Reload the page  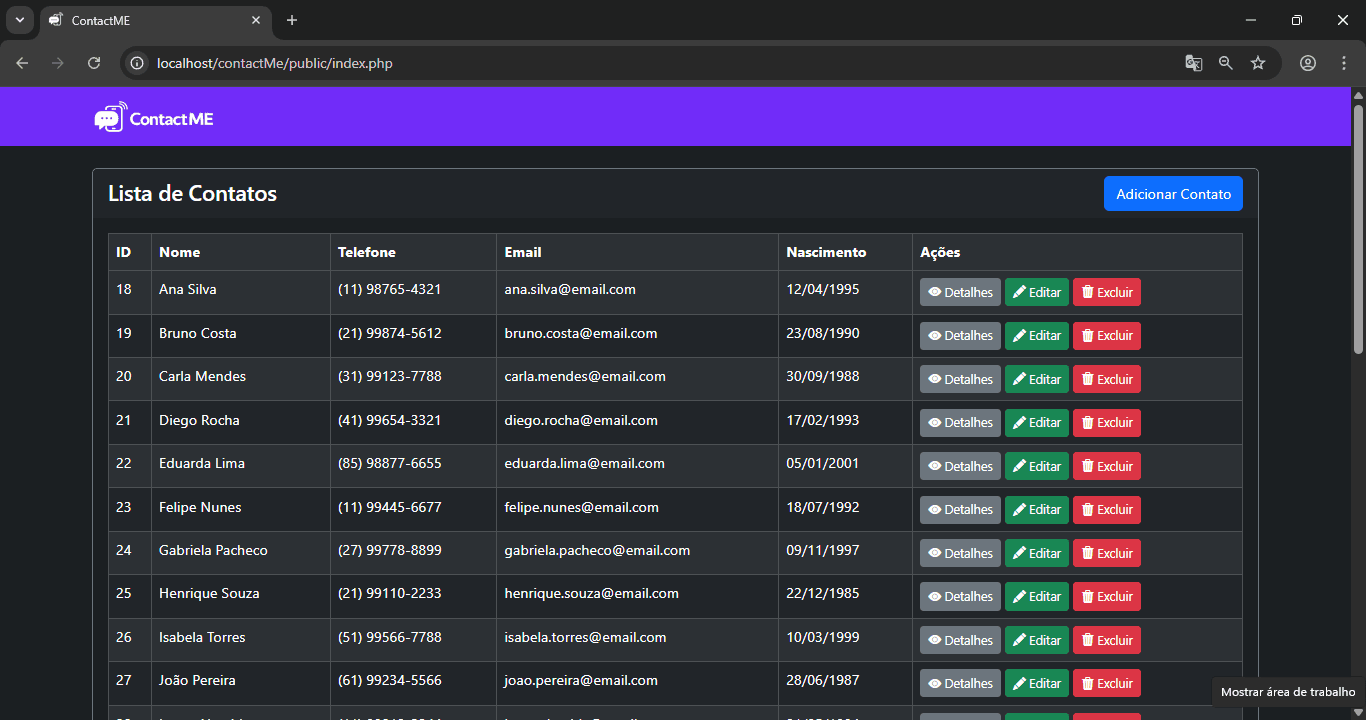pyautogui.click(x=94, y=63)
